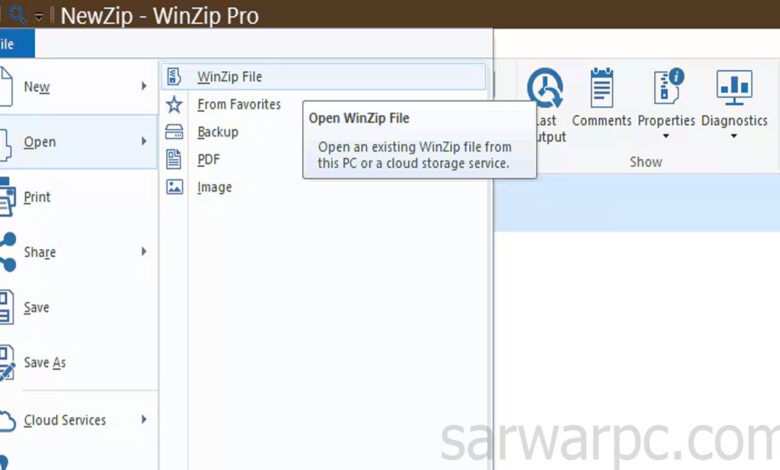The height and width of the screenshot is (470, 780).
Task: Expand the Share submenu arrow
Action: tap(144, 251)
